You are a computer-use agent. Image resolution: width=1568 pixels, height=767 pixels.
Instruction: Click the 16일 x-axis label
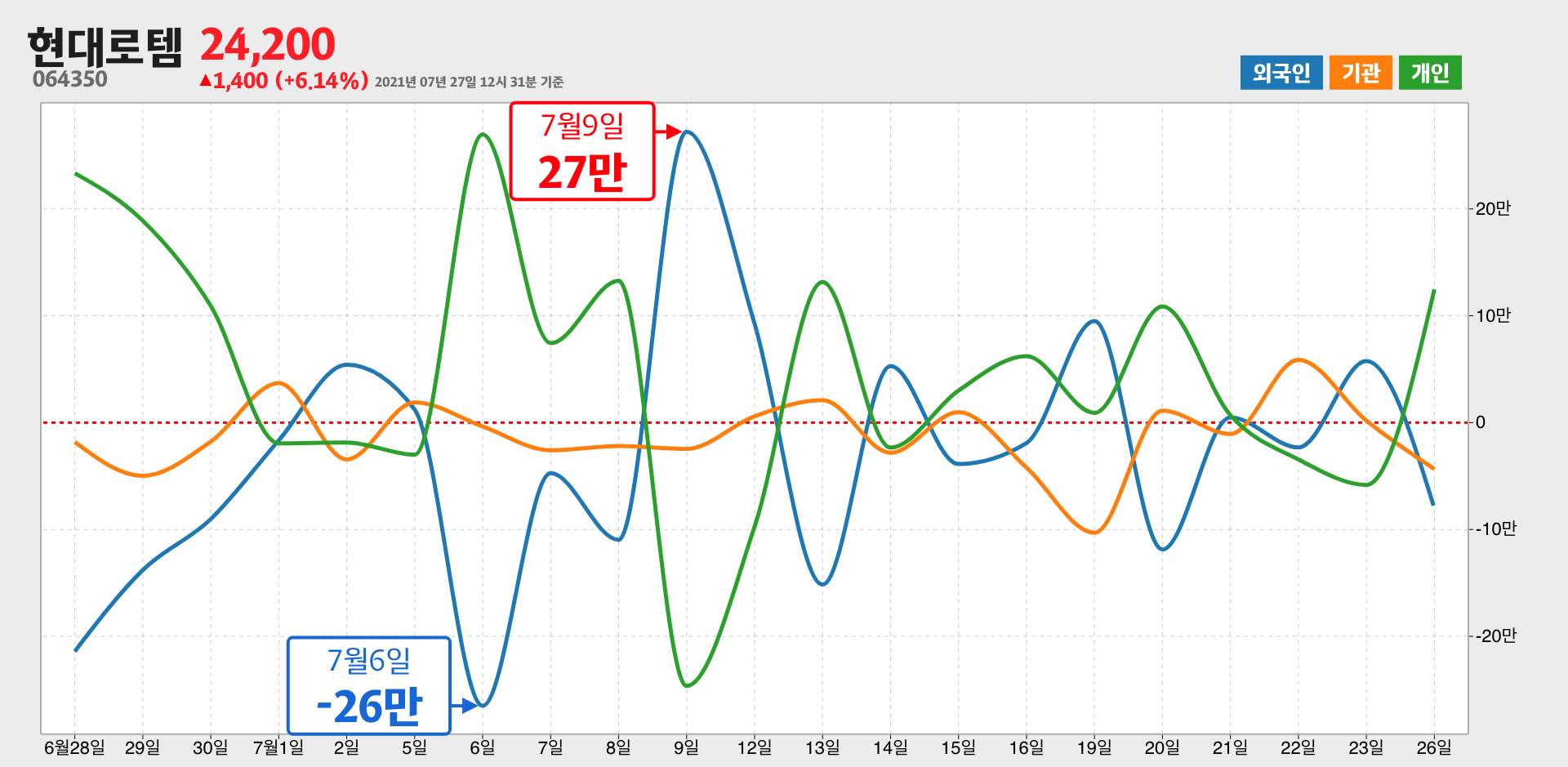coord(1026,747)
